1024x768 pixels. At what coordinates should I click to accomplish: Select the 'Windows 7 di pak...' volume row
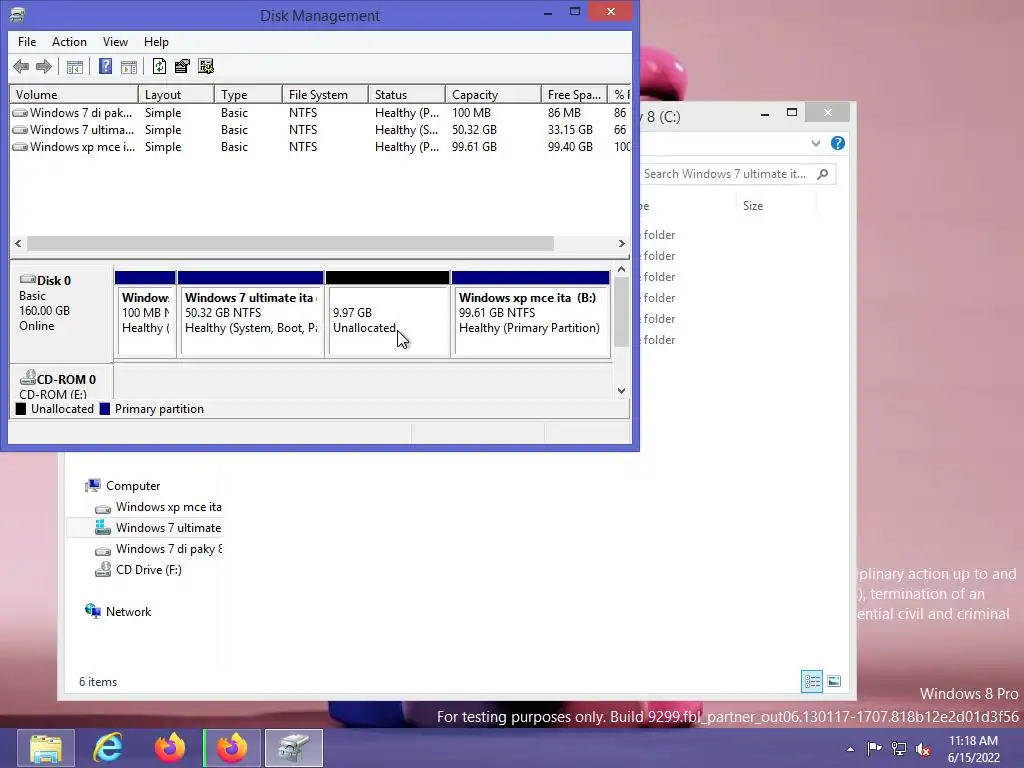click(x=320, y=112)
